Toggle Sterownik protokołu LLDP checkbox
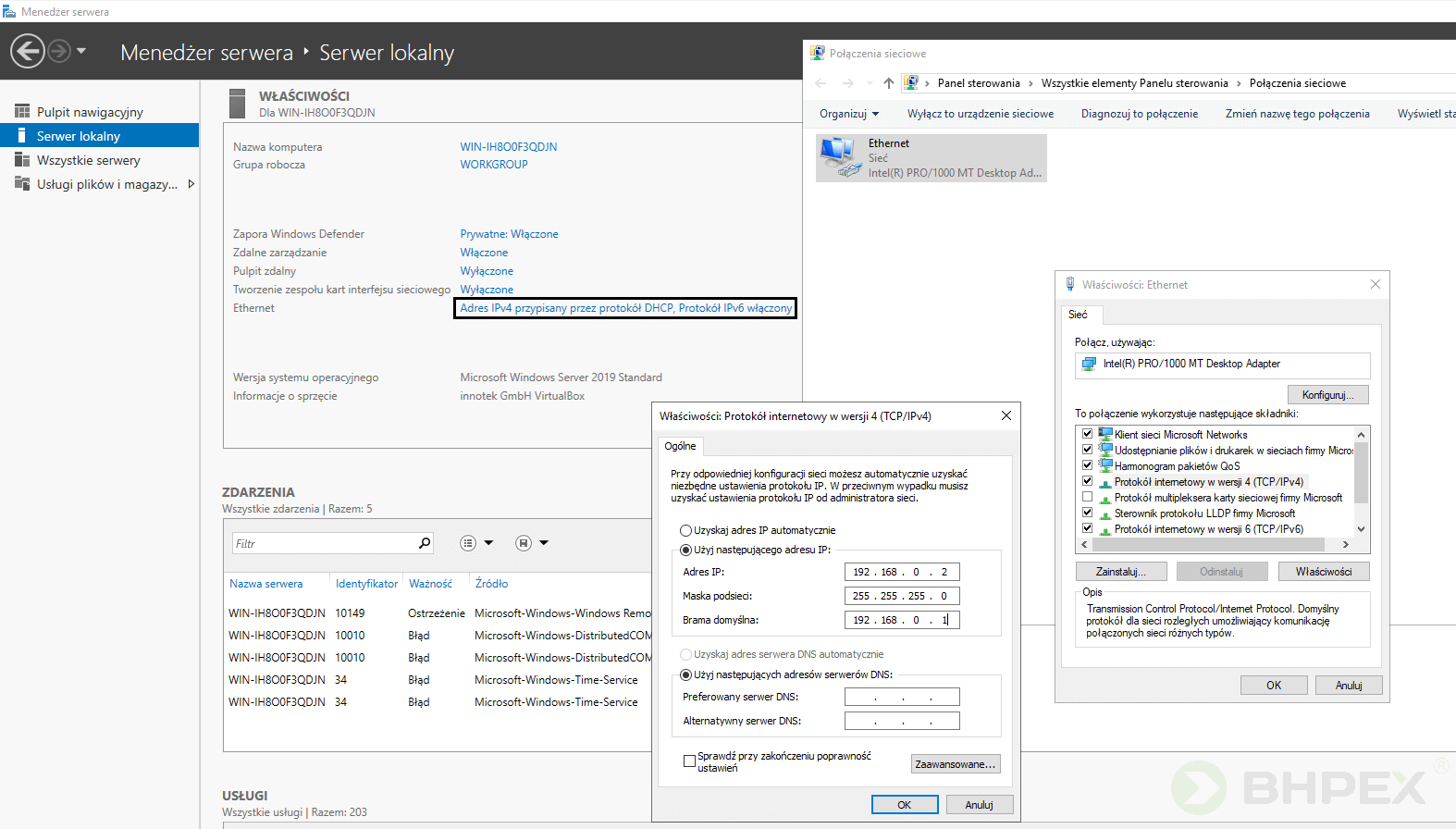The width and height of the screenshot is (1456, 829). pyautogui.click(x=1088, y=512)
